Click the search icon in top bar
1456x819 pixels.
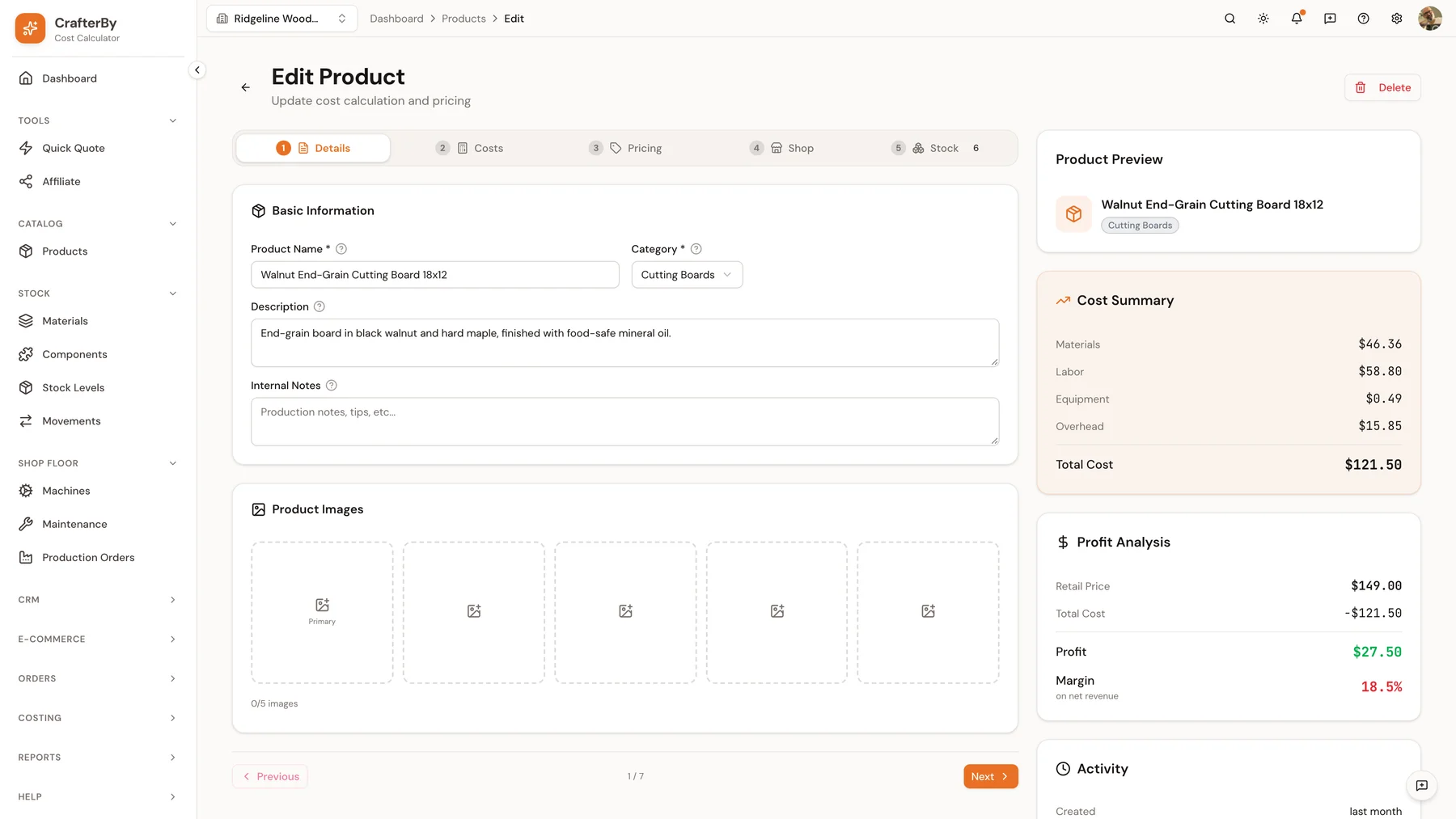coord(1230,19)
